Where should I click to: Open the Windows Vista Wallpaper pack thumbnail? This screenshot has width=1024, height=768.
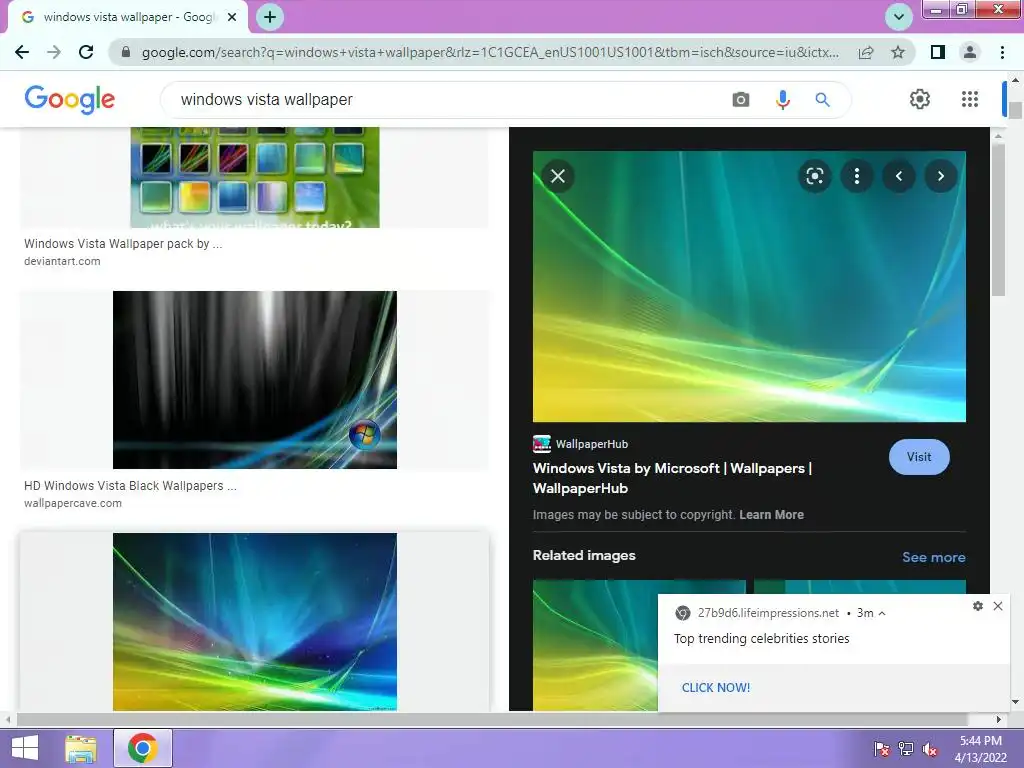(255, 178)
